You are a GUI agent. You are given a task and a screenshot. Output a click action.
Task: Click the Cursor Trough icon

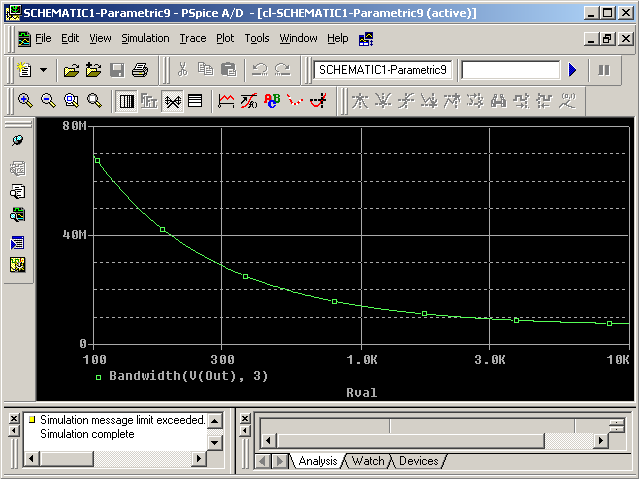coord(383,101)
